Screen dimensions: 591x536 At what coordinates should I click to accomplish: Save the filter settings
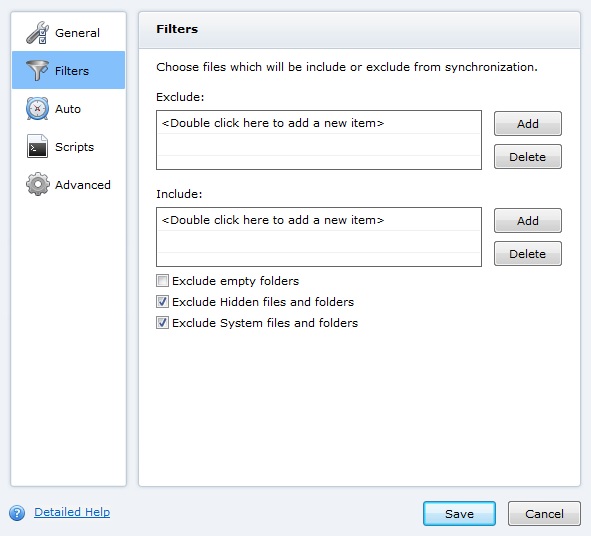pyautogui.click(x=459, y=513)
